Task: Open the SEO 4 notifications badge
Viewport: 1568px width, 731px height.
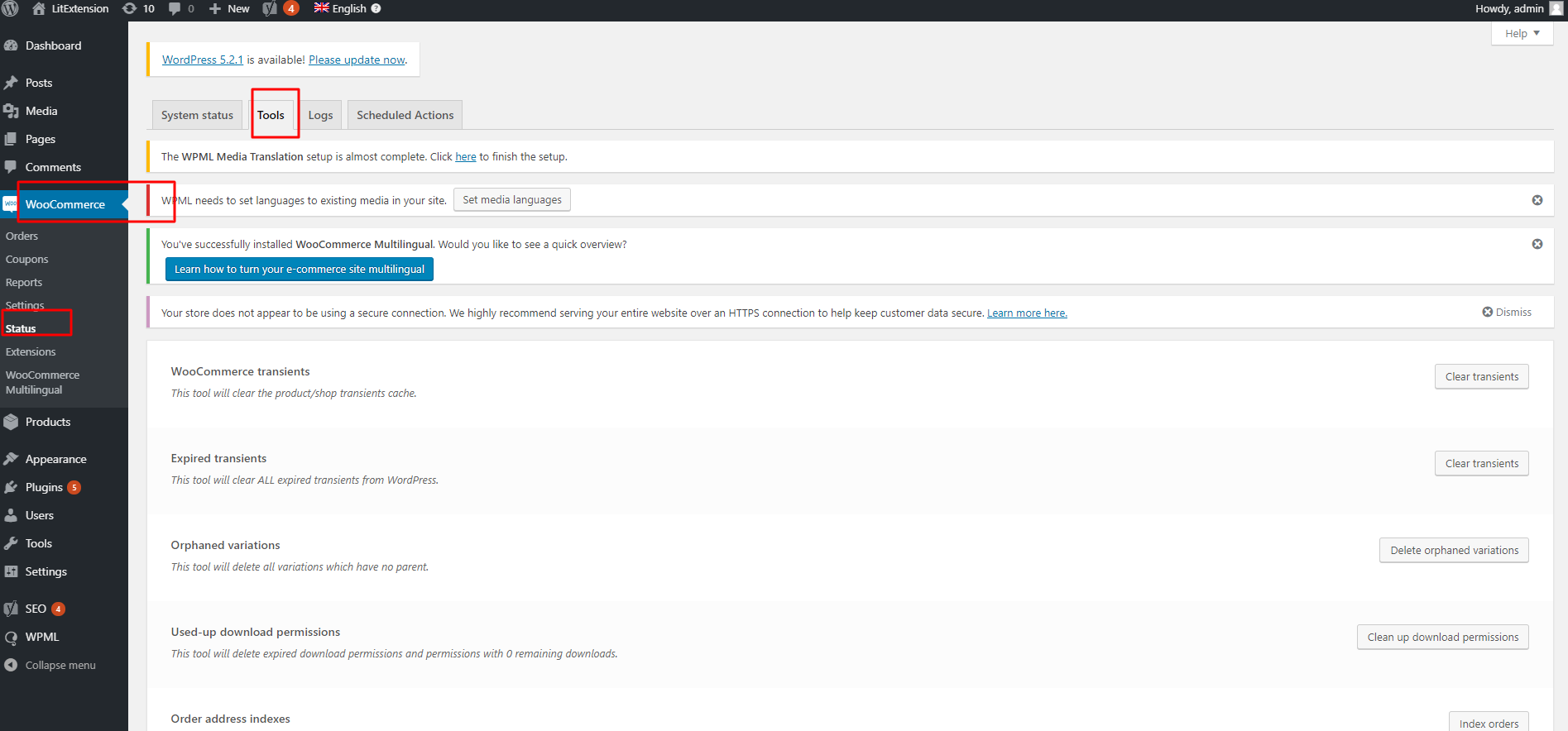Action: [x=58, y=609]
